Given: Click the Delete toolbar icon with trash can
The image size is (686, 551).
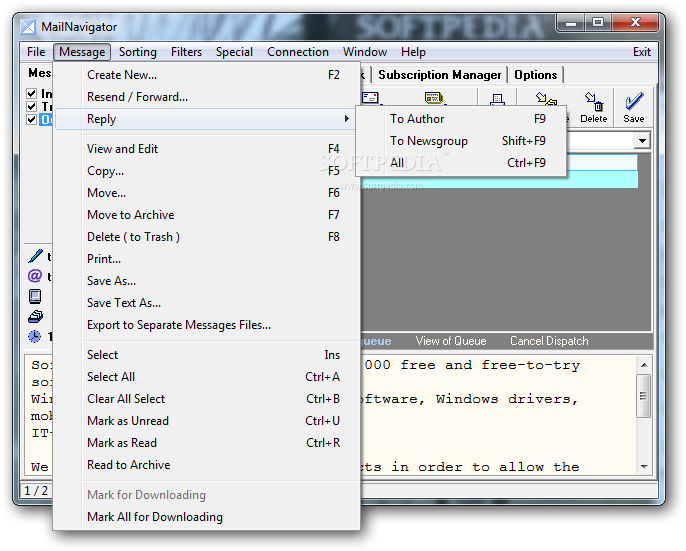Looking at the screenshot, I should [594, 102].
